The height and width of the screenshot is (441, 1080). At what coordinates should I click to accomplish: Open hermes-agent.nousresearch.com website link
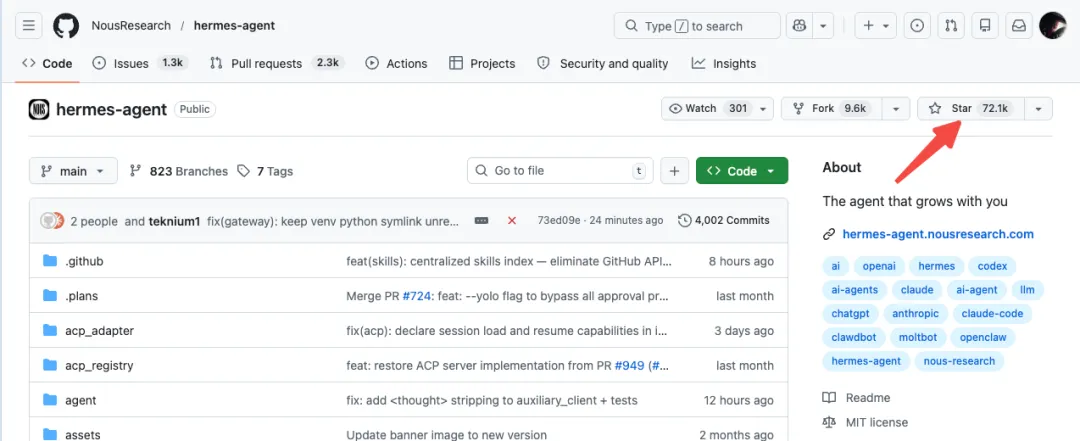[938, 234]
